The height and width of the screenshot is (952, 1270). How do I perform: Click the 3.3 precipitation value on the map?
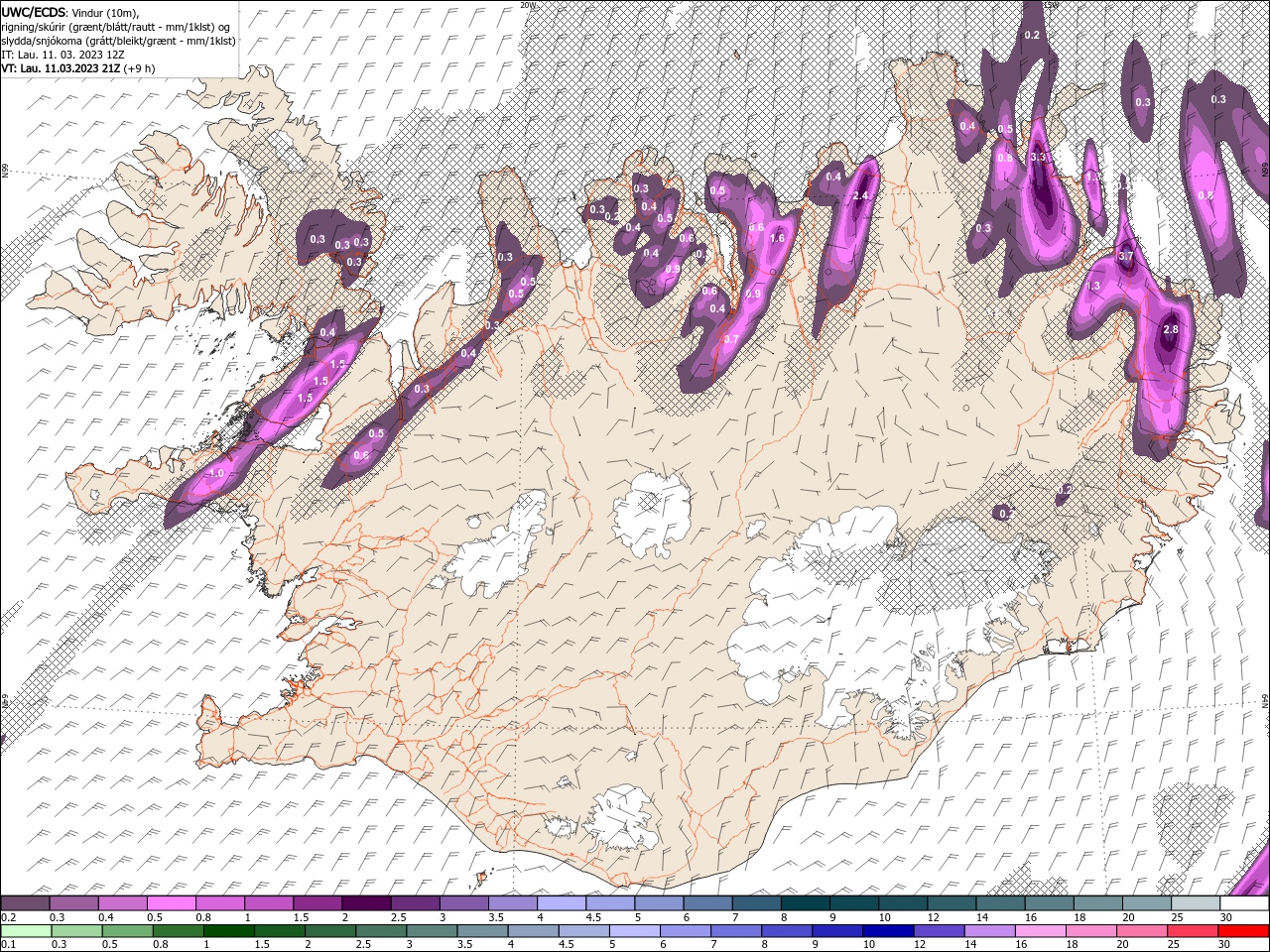tap(1039, 157)
